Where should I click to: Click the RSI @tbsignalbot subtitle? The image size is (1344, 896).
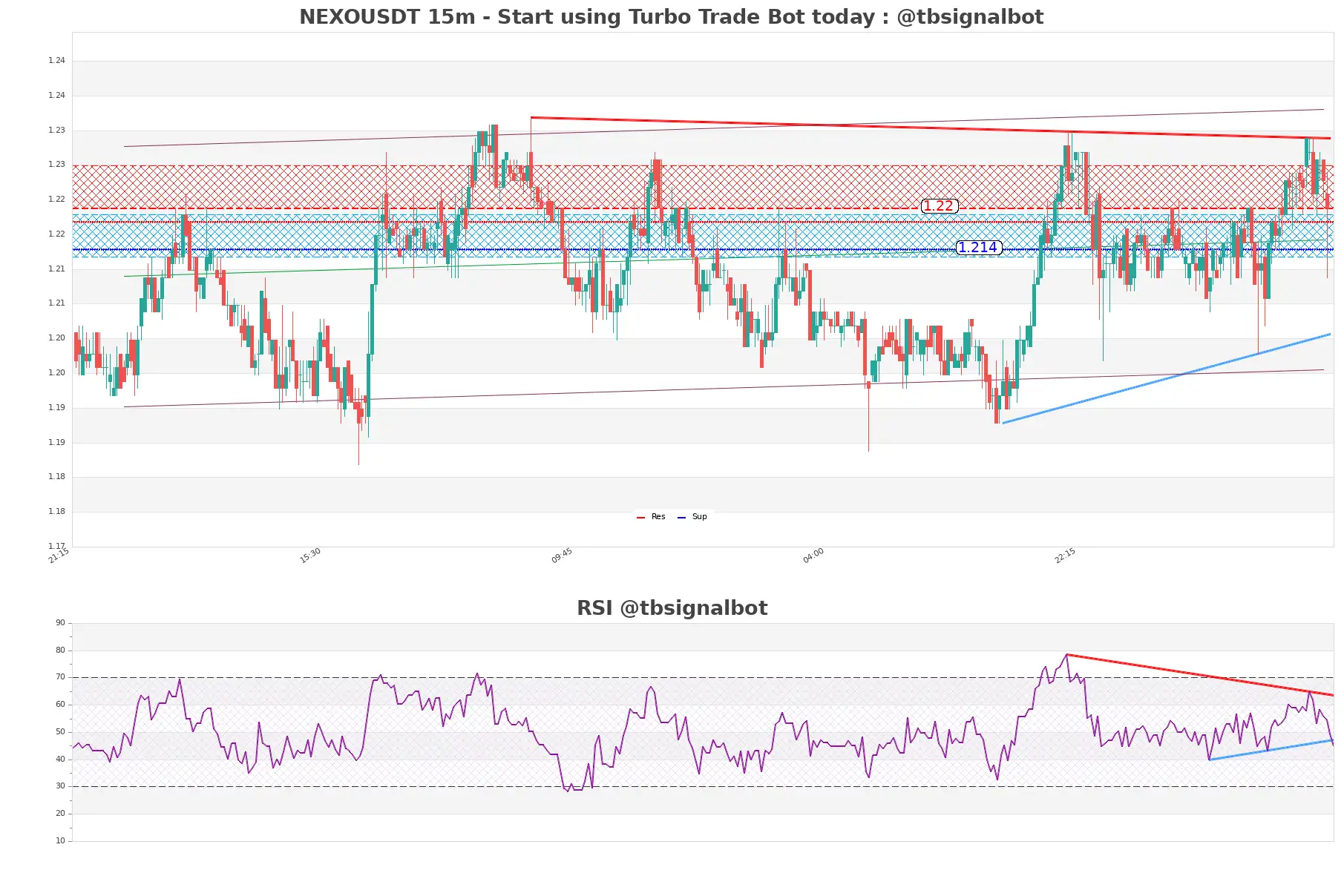(672, 608)
